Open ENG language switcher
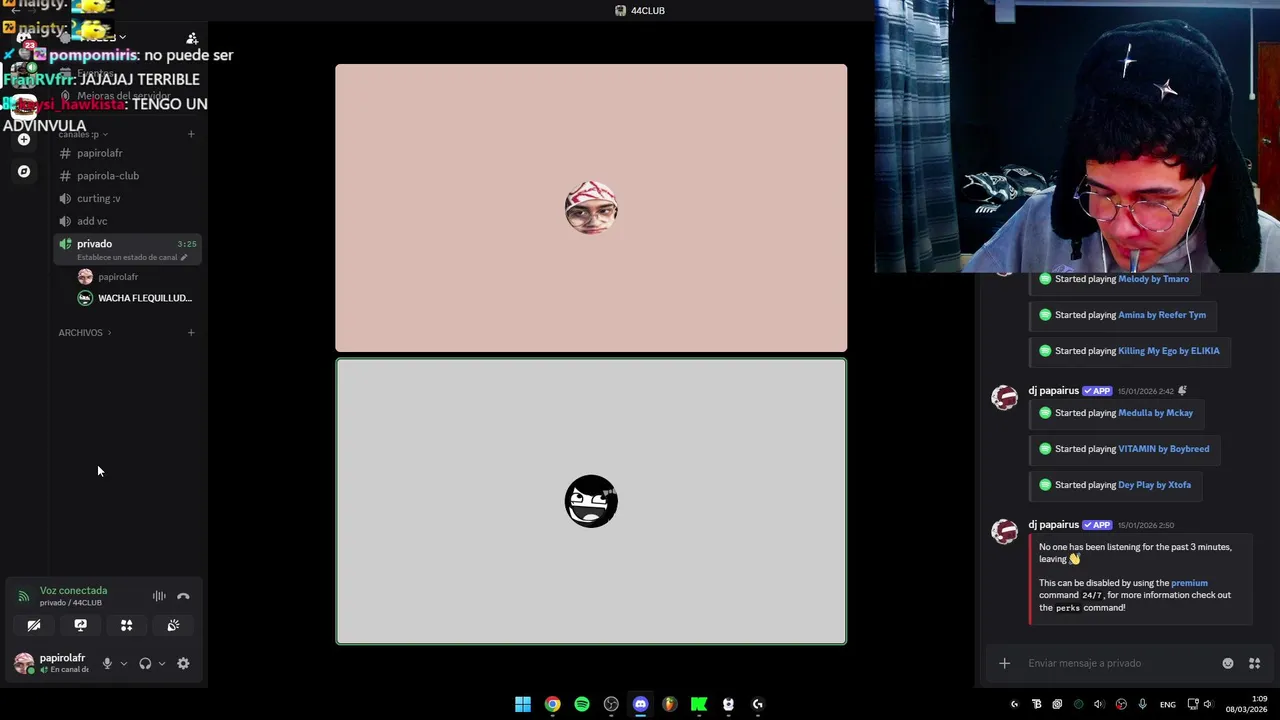 [1167, 705]
